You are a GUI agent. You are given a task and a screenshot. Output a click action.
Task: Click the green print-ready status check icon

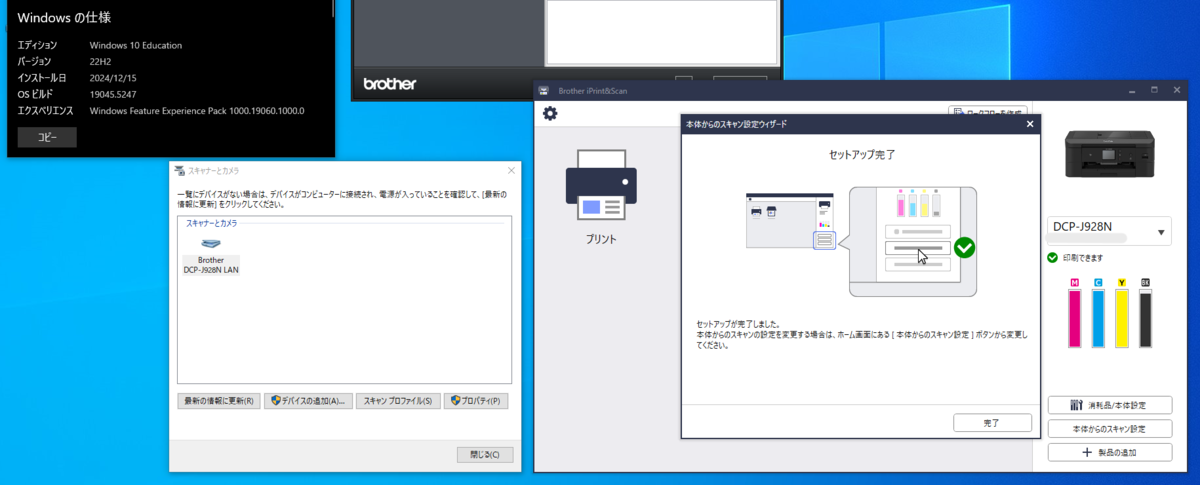click(x=1052, y=257)
